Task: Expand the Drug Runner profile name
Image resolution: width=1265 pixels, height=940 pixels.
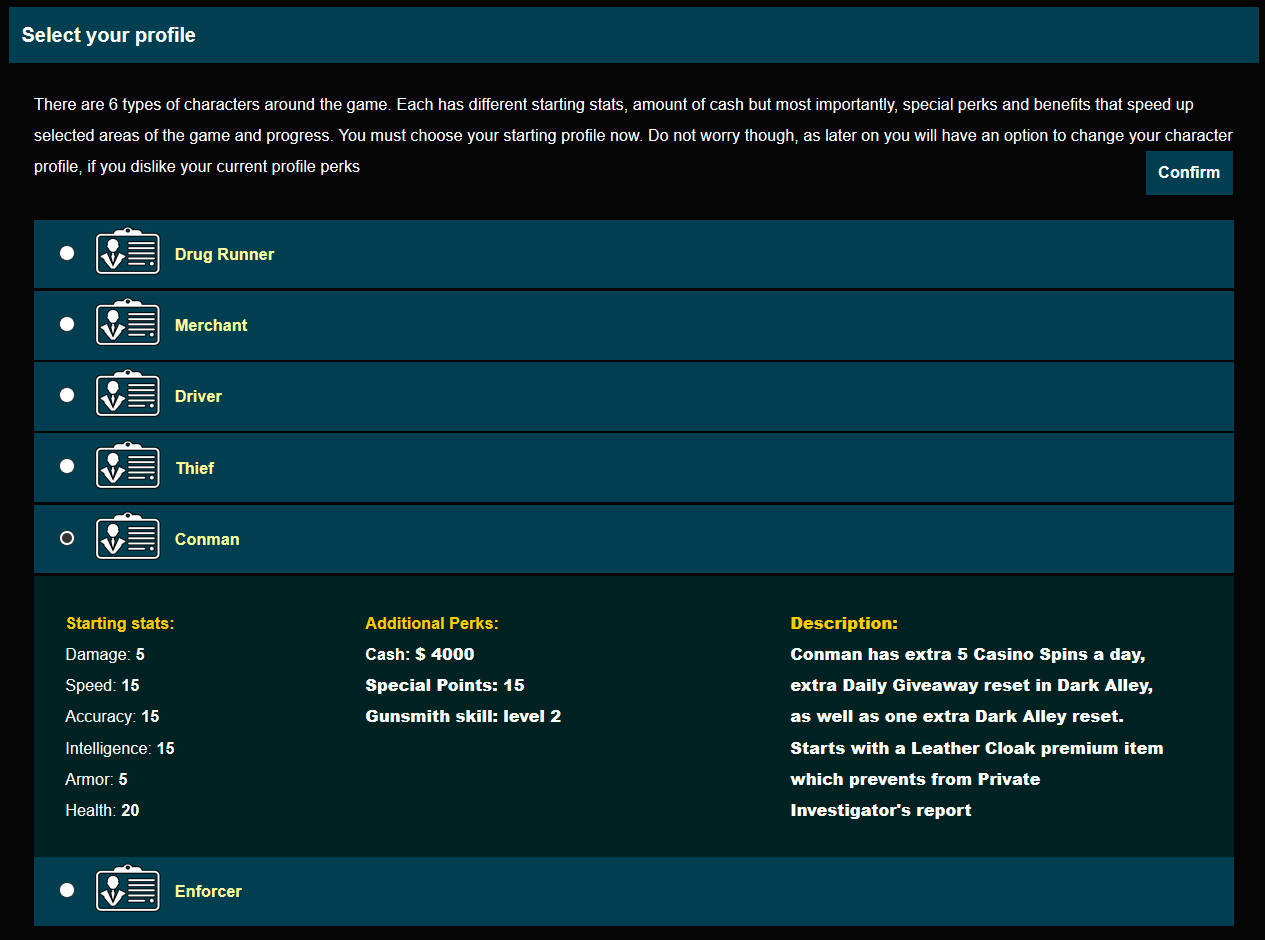Action: [x=224, y=254]
